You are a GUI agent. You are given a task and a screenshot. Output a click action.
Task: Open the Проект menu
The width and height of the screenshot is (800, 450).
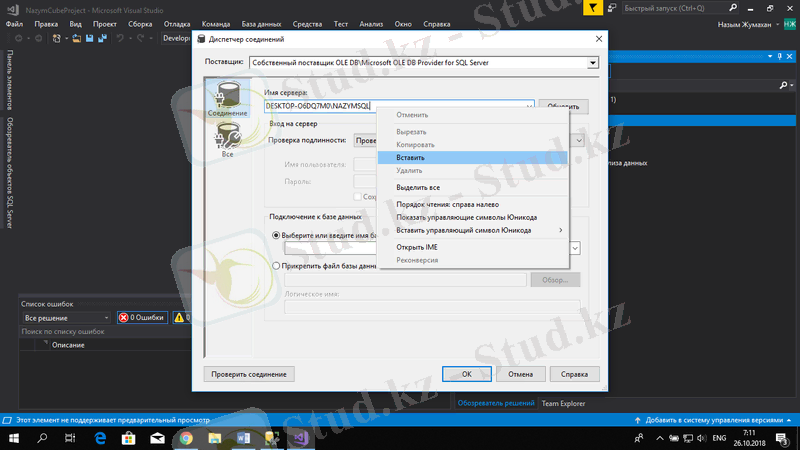click(105, 24)
